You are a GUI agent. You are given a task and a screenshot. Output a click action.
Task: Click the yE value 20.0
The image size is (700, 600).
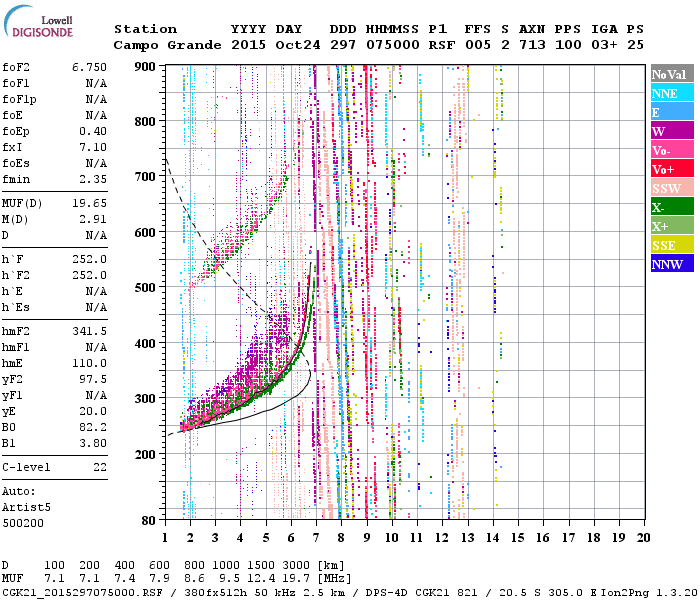93,412
